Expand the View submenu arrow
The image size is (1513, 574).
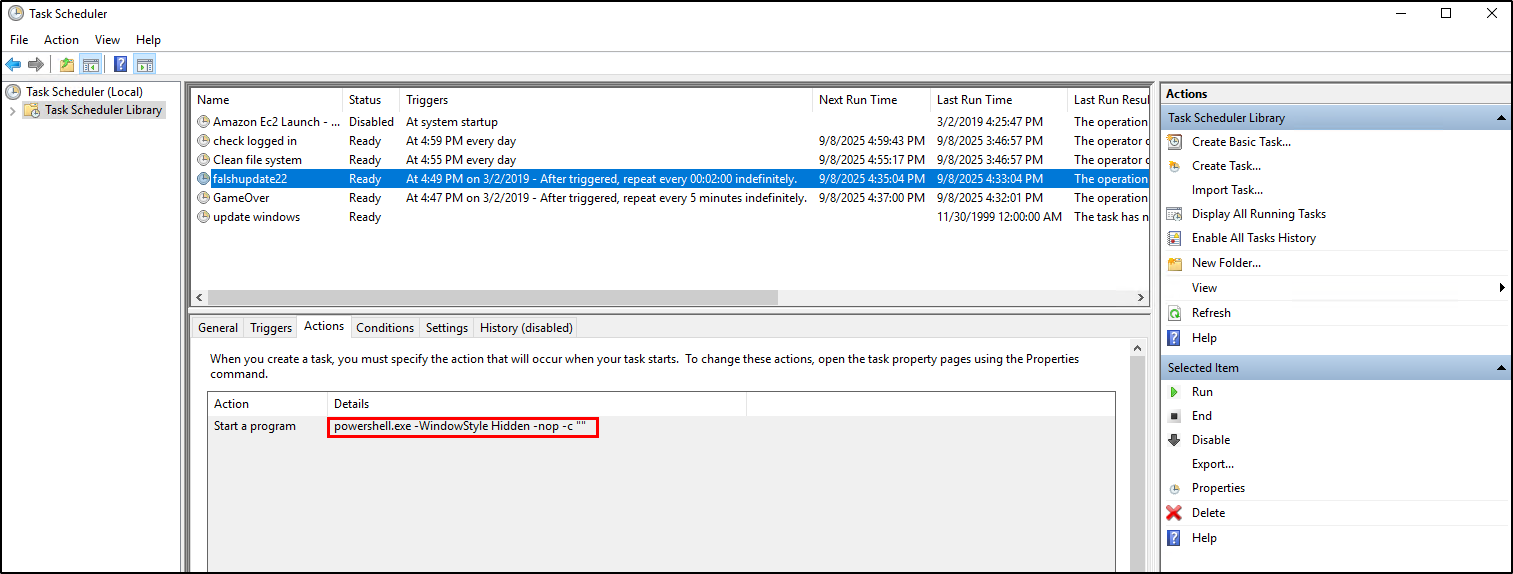(1502, 288)
